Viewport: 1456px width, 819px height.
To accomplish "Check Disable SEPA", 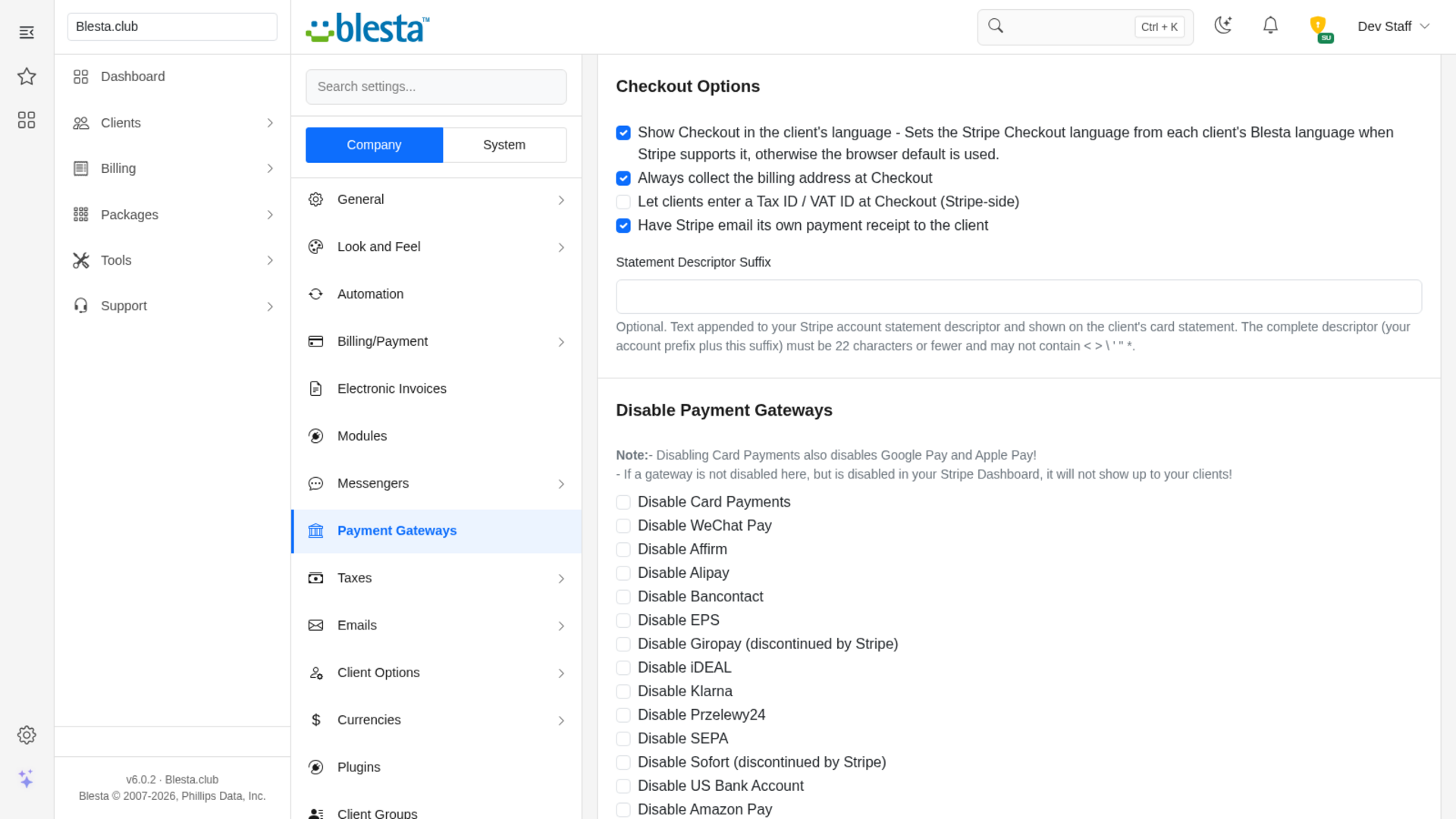I will pyautogui.click(x=623, y=739).
